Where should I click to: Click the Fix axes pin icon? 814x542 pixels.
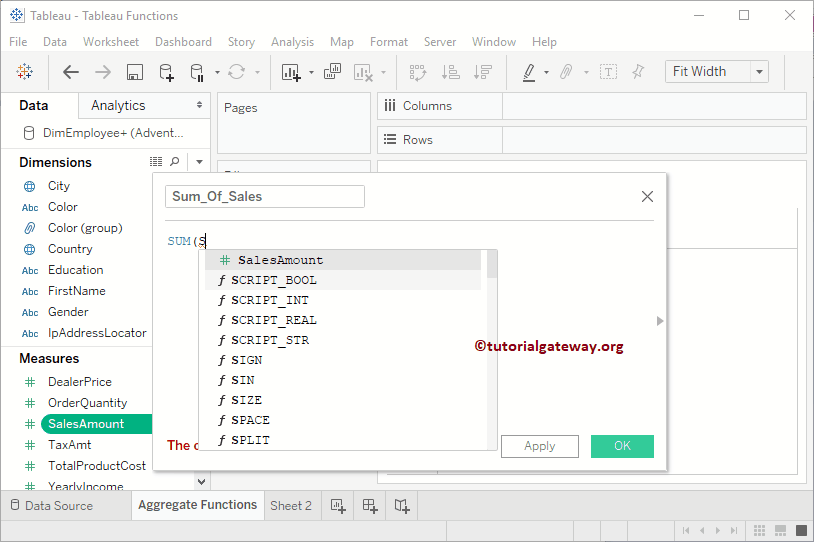coord(638,72)
